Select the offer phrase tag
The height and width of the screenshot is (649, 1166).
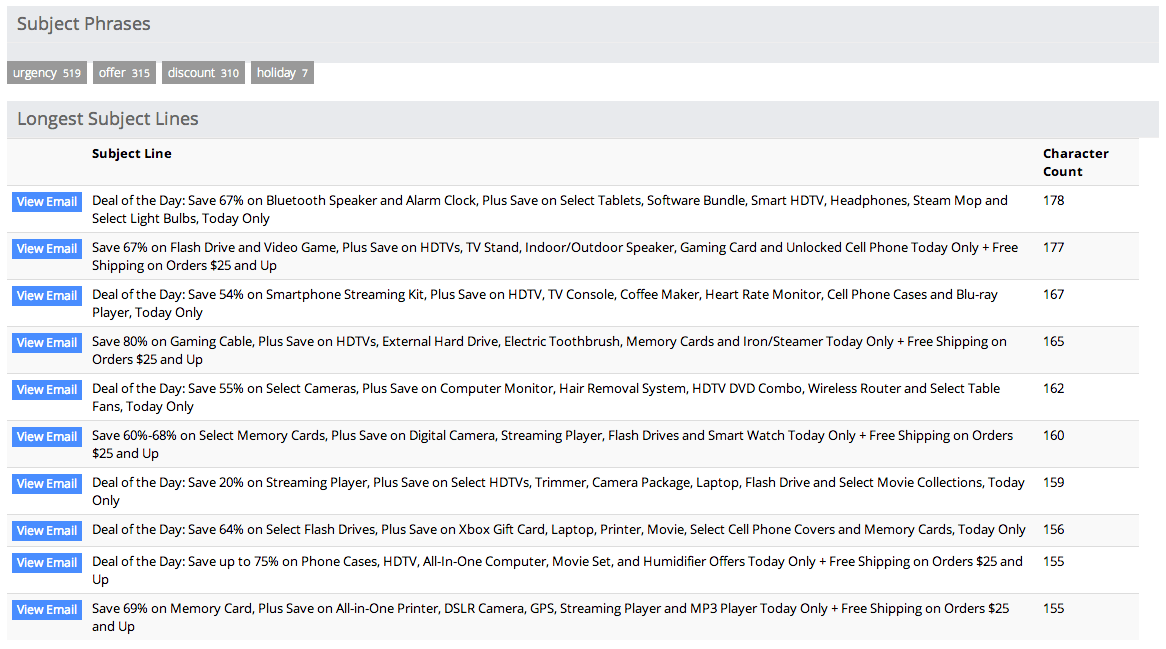pyautogui.click(x=124, y=73)
